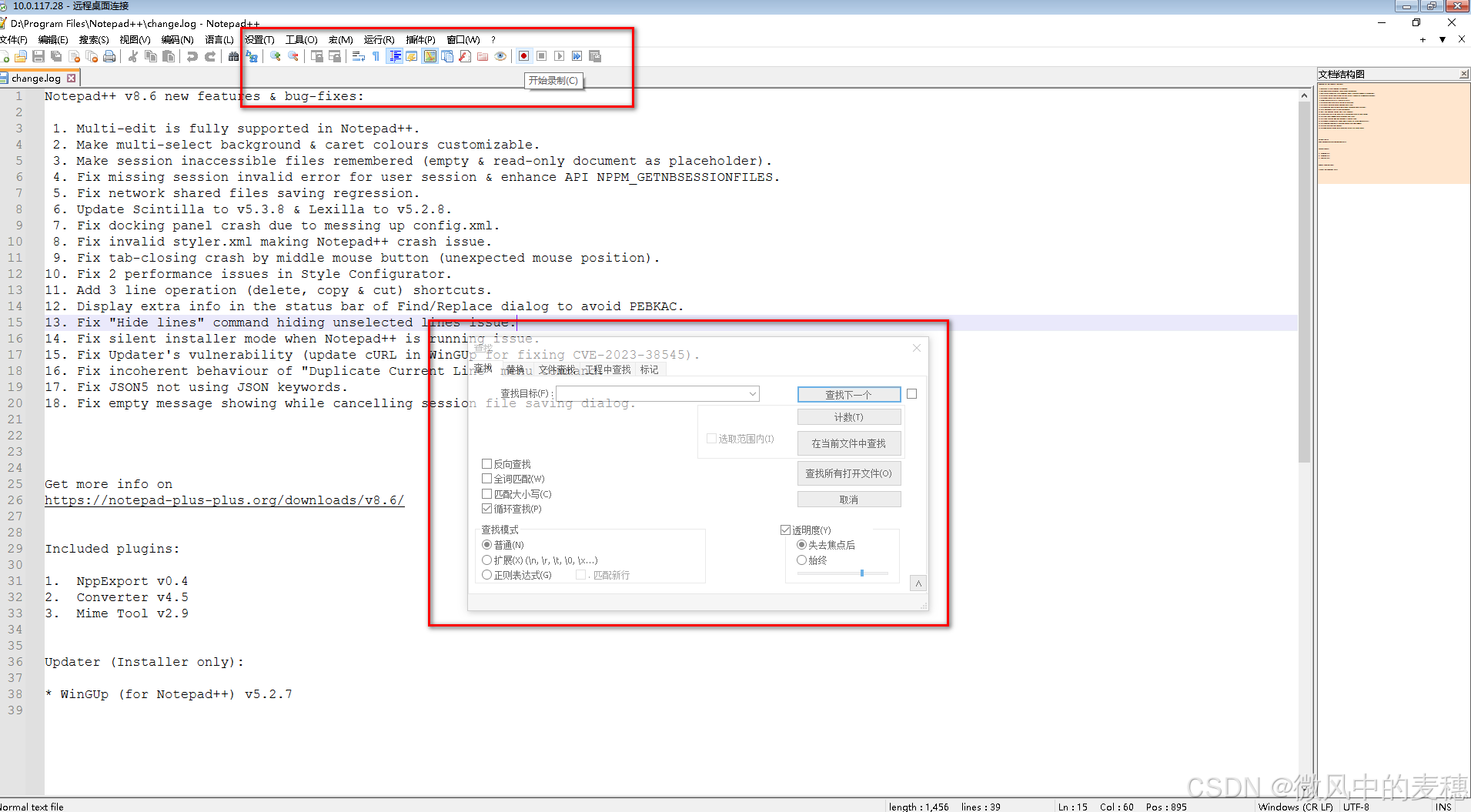Screen dimensions: 1471x812
Task: Click the Paste toolbar icon
Action: (169, 56)
